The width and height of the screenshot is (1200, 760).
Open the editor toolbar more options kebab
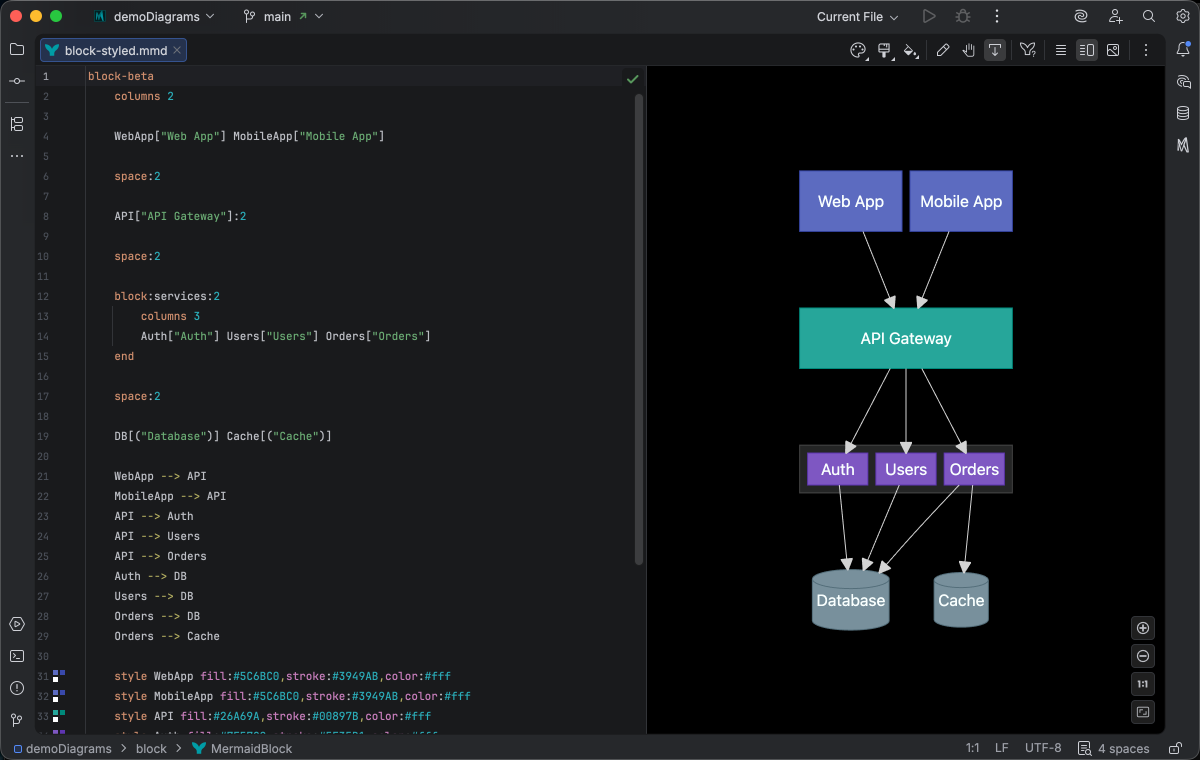[x=1146, y=50]
